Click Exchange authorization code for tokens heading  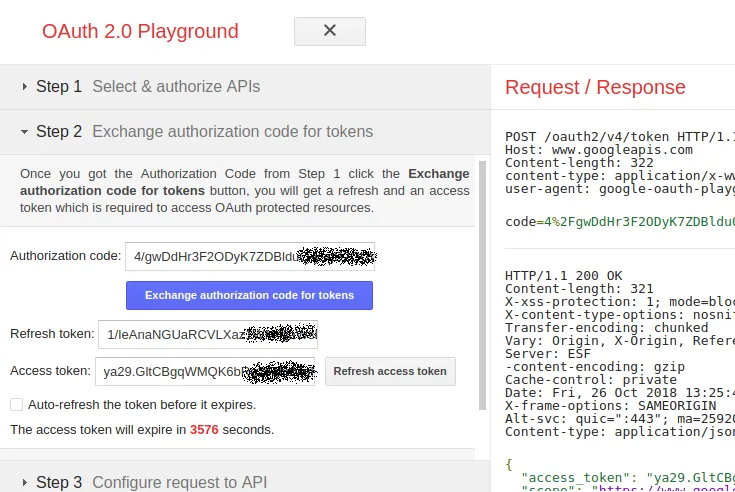point(232,132)
